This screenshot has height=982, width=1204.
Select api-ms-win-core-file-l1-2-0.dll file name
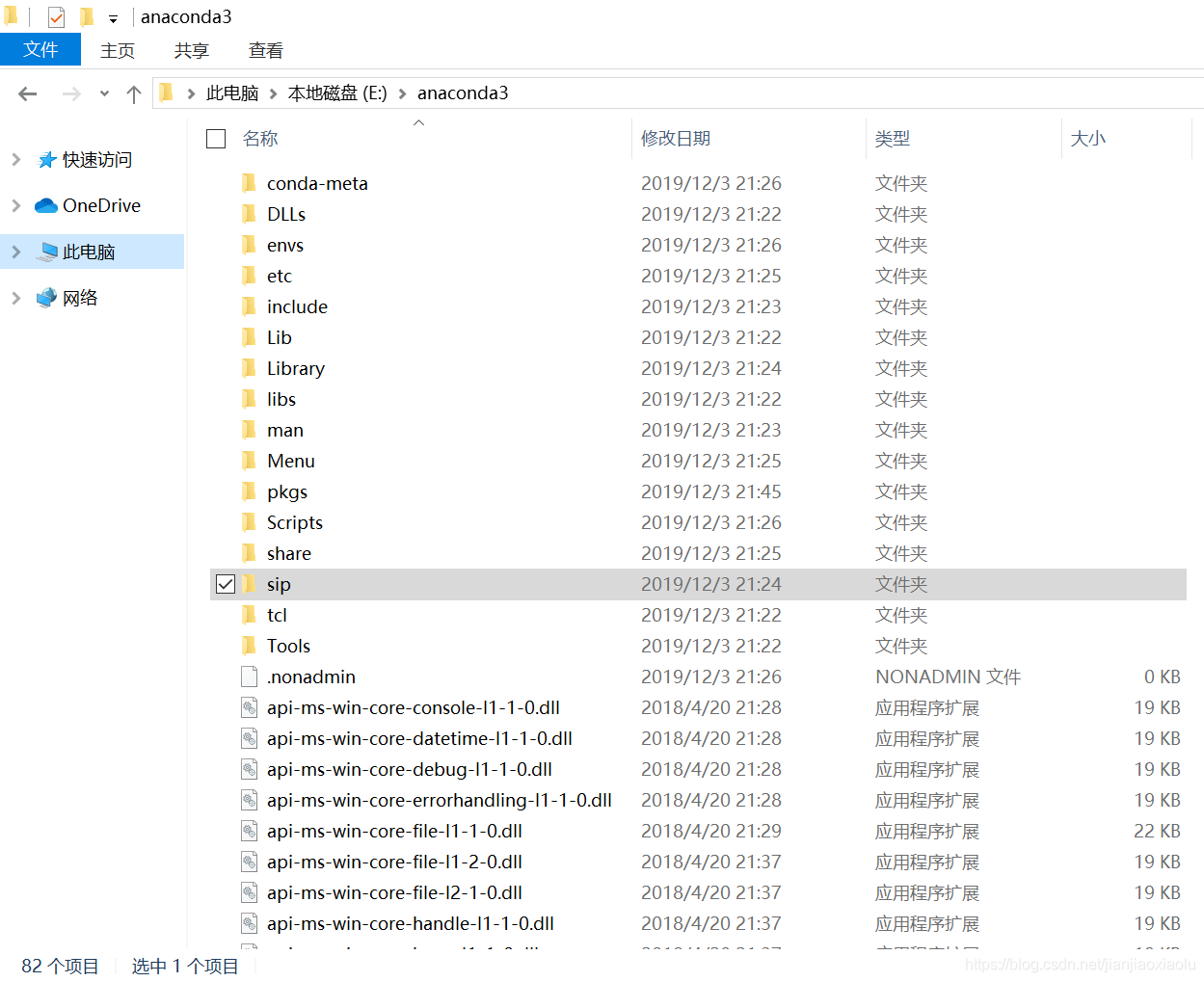[394, 862]
